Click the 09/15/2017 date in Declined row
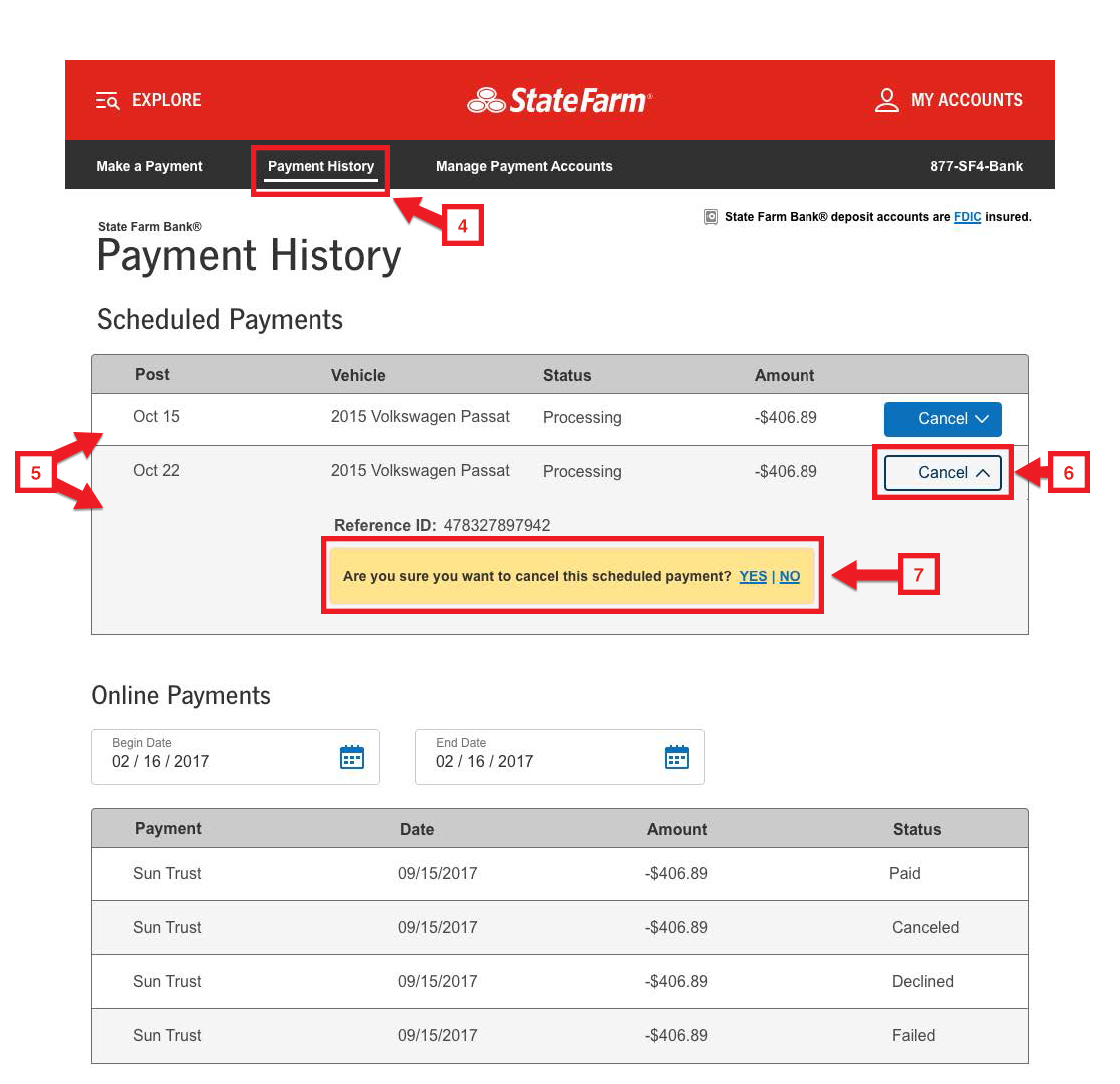 (437, 982)
